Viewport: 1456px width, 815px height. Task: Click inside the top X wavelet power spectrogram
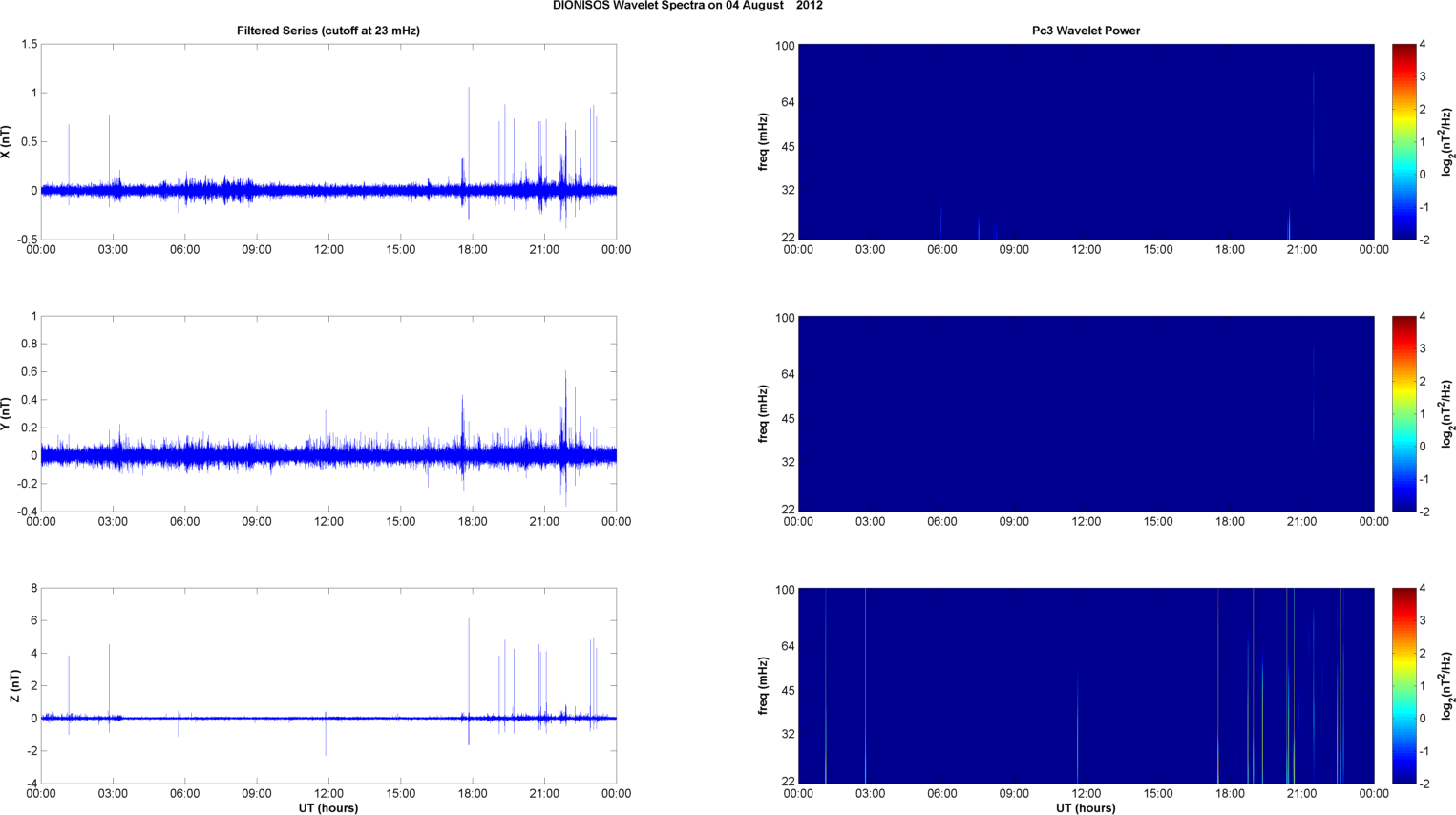tap(1086, 141)
